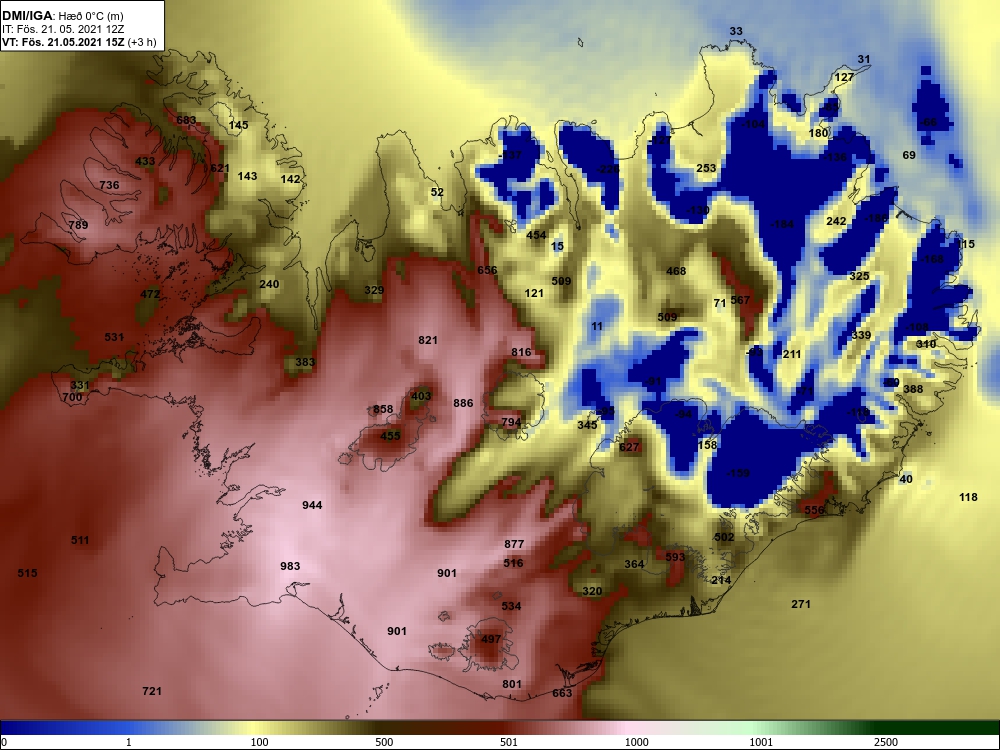Click the 455 value label
The width and height of the screenshot is (1000, 750).
click(x=390, y=436)
